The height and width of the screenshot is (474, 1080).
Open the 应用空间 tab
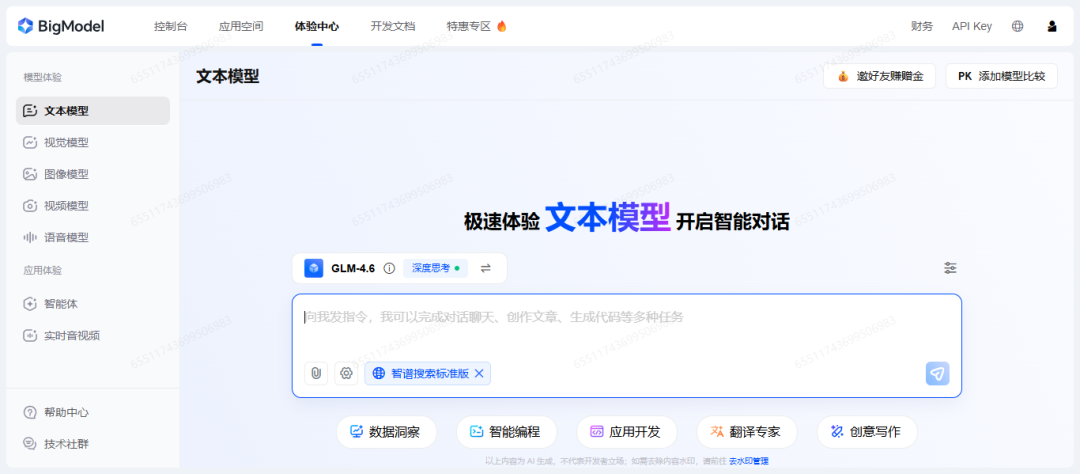click(240, 26)
